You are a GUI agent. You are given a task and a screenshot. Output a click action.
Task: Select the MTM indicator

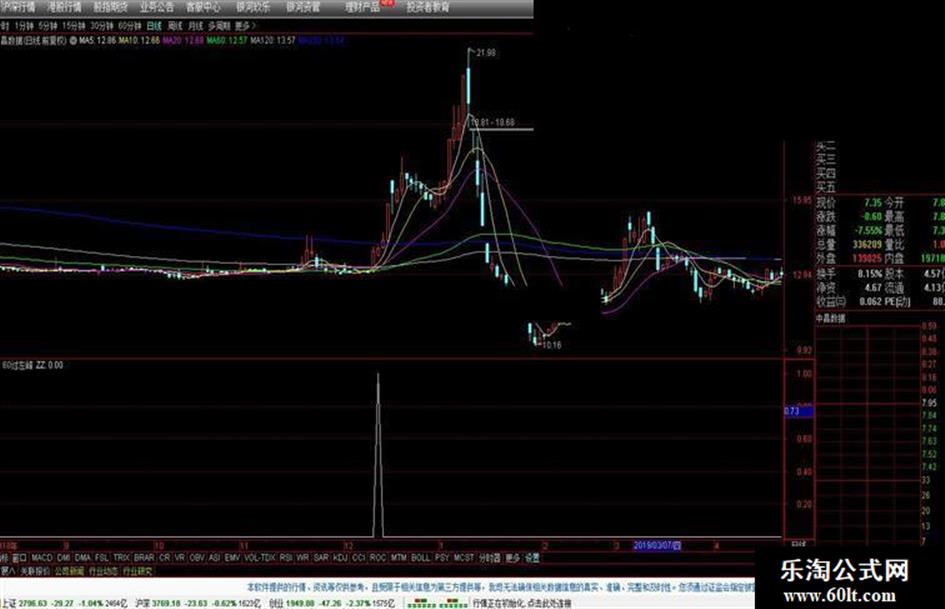coord(398,558)
